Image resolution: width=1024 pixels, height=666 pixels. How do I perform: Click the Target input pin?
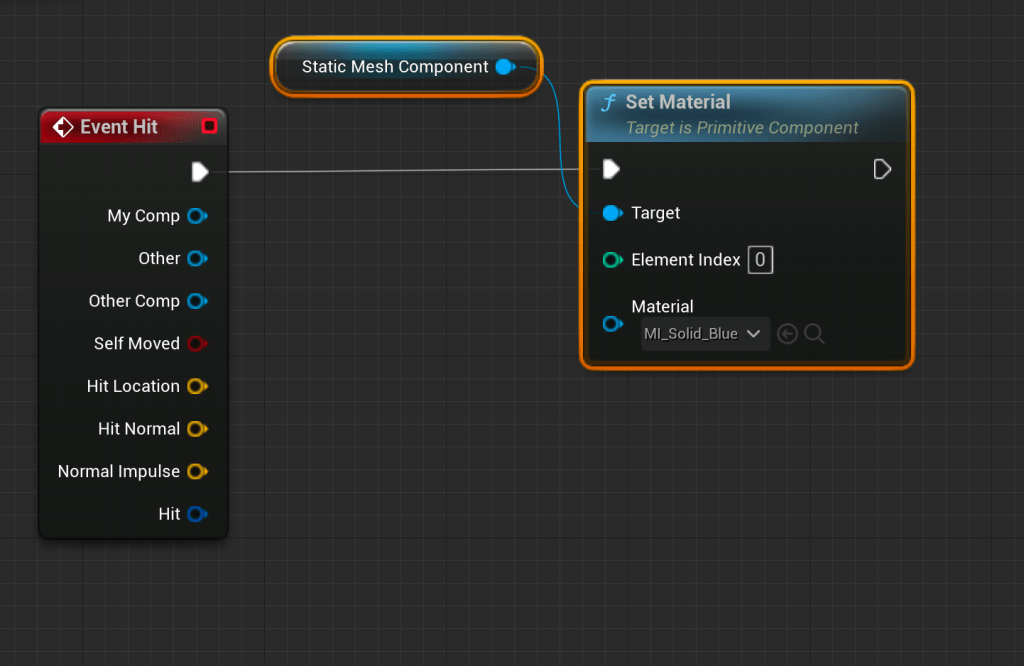click(612, 213)
